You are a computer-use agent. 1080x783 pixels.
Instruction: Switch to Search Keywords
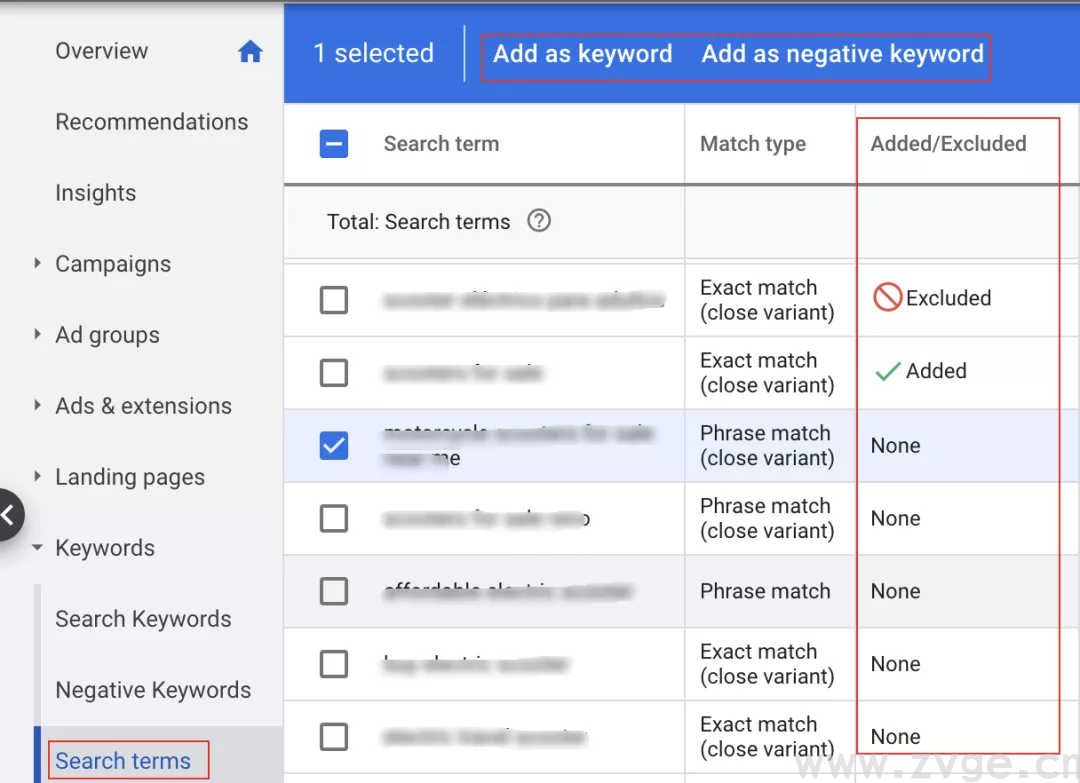pos(143,619)
